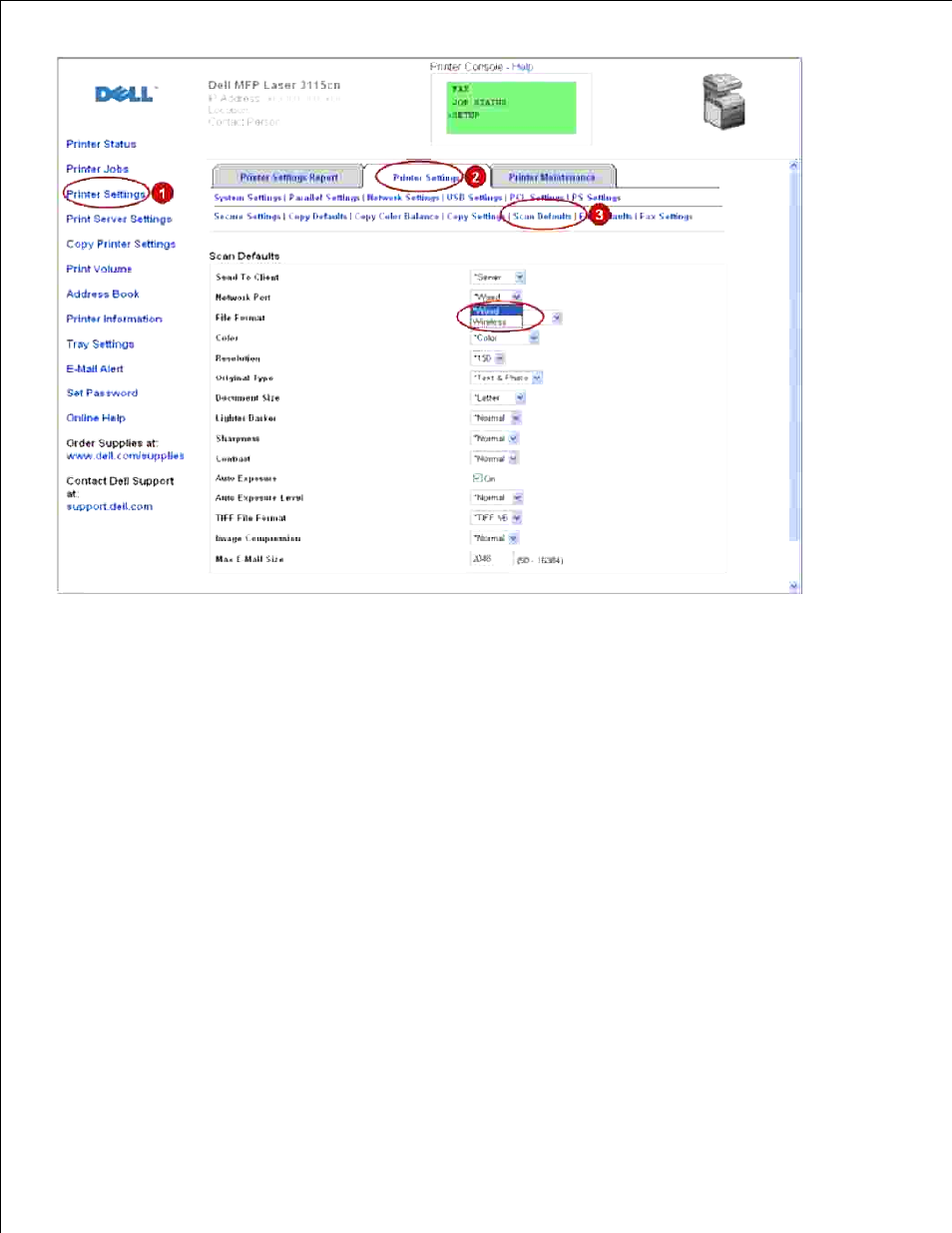Viewport: 952px width, 1233px height.
Task: Go to Address Book link
Action: (x=103, y=295)
